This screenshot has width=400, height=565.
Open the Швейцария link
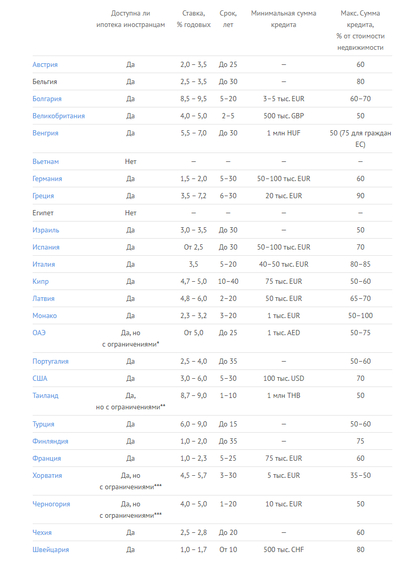[51, 550]
